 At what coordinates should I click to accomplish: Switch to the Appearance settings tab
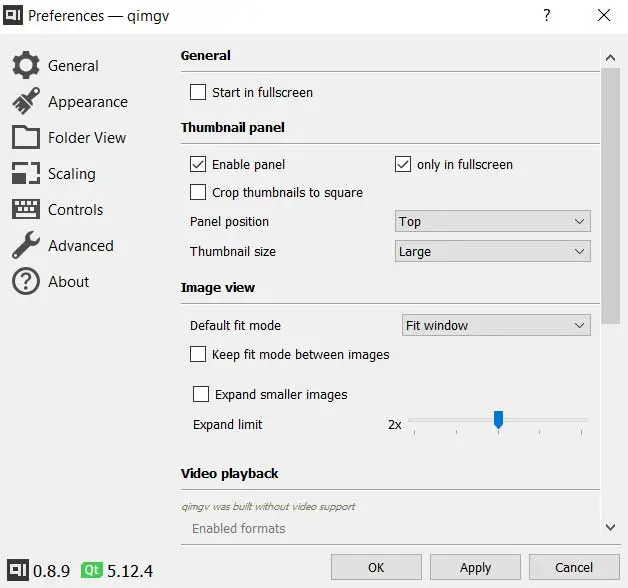point(87,102)
